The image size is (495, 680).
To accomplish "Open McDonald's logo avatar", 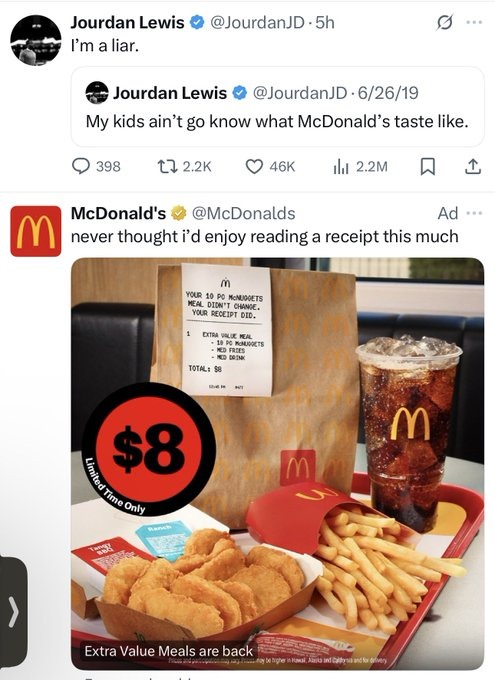I will click(36, 231).
